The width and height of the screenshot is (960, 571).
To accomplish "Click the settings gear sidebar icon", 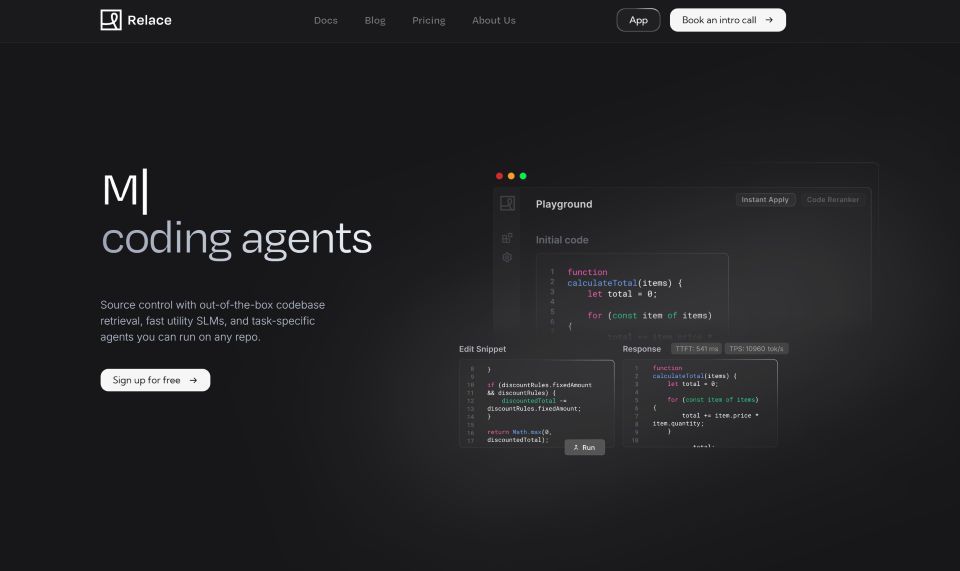I will pos(507,257).
